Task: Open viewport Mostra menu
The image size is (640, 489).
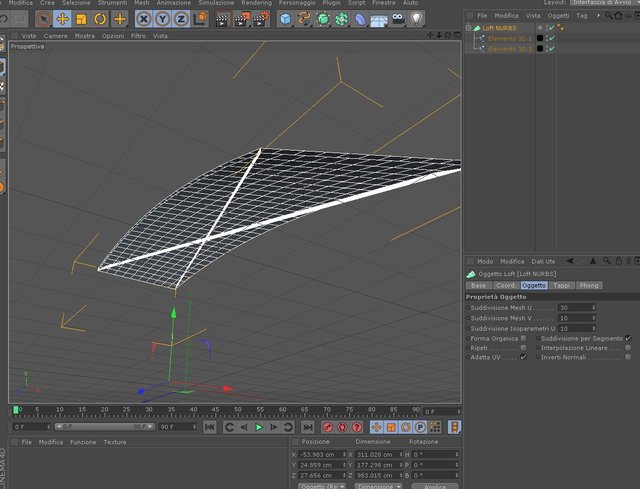Action: (x=84, y=36)
